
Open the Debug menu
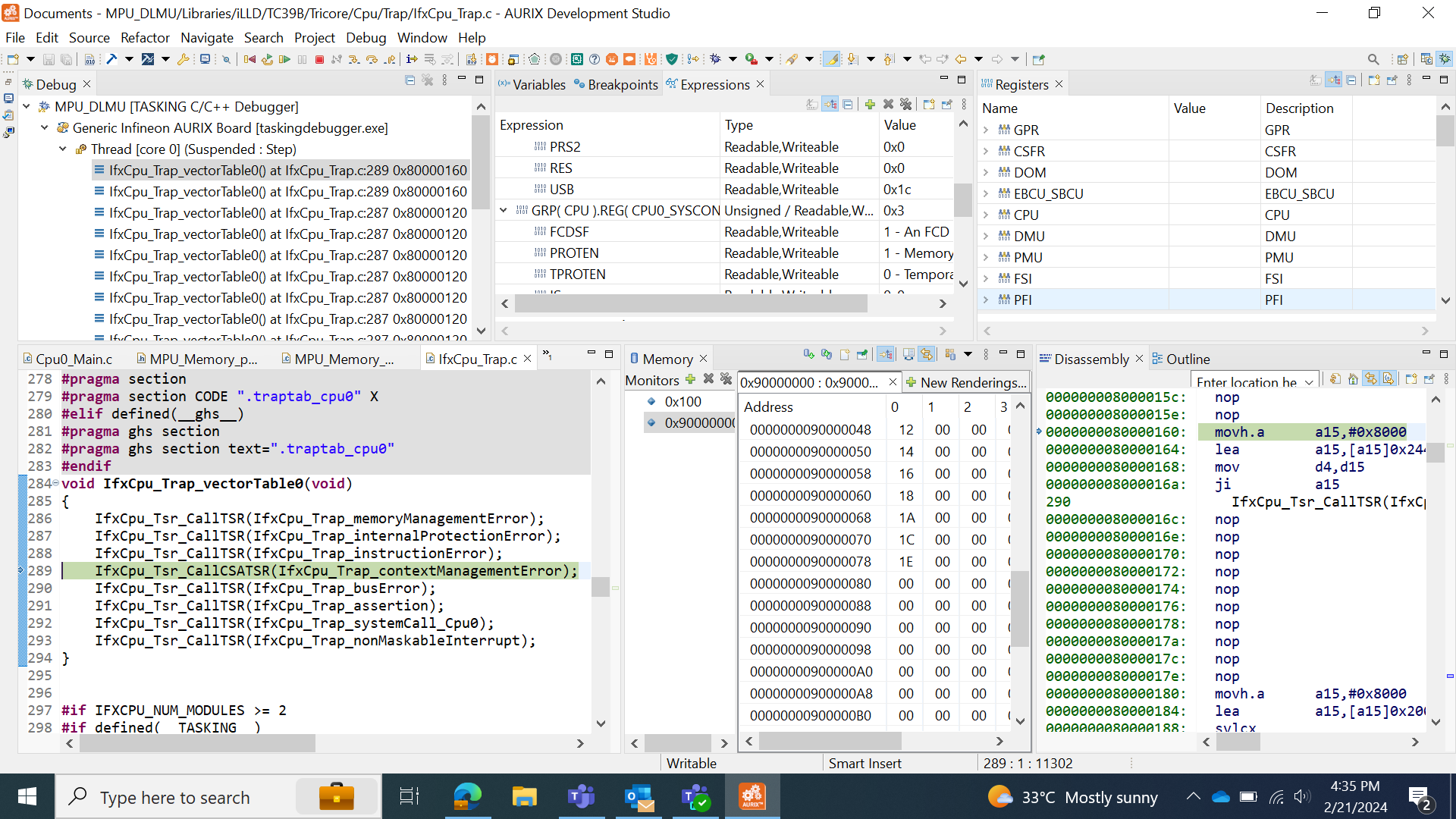[366, 37]
